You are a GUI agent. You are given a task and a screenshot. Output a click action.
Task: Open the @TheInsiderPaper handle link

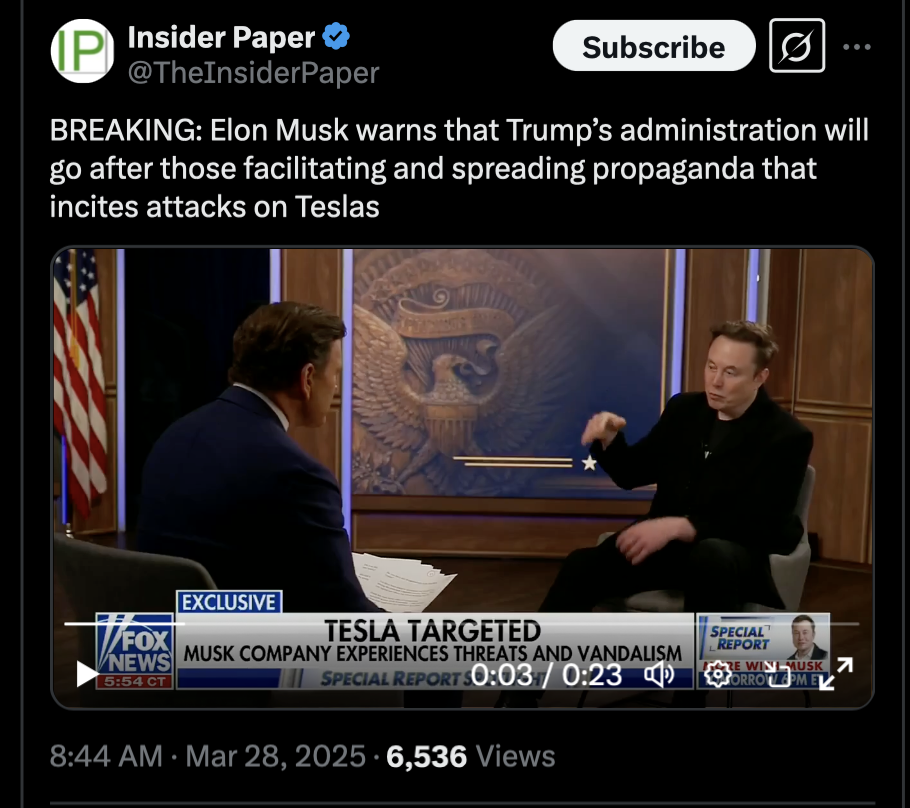tap(253, 73)
